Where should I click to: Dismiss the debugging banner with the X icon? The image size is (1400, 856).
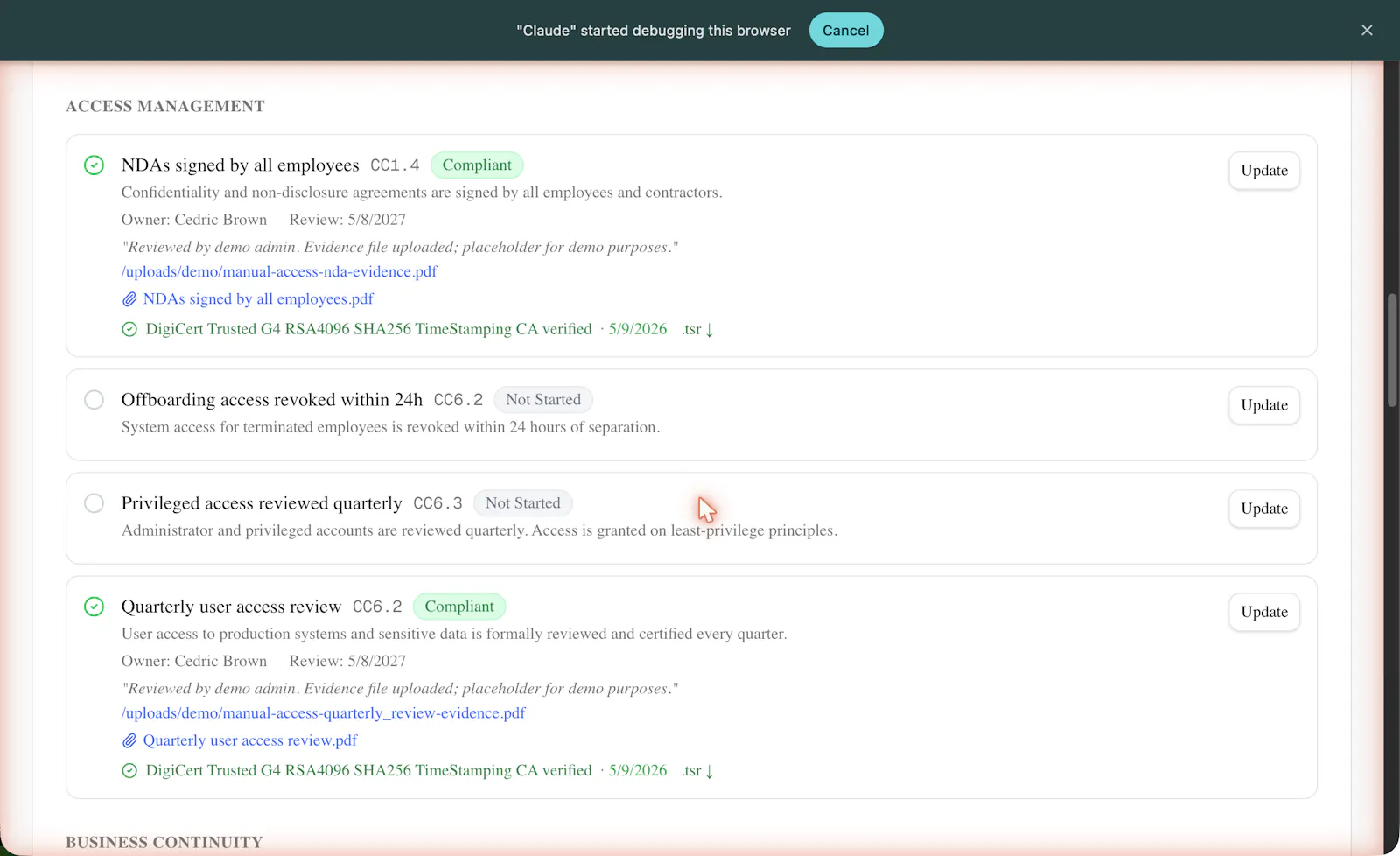point(1367,31)
